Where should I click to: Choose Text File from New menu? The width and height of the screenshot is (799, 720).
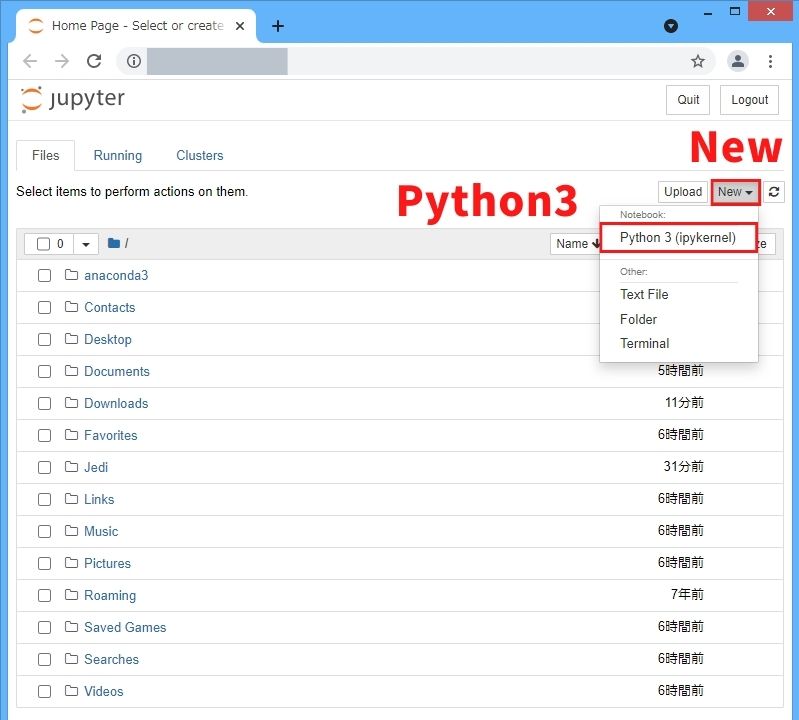pyautogui.click(x=644, y=295)
